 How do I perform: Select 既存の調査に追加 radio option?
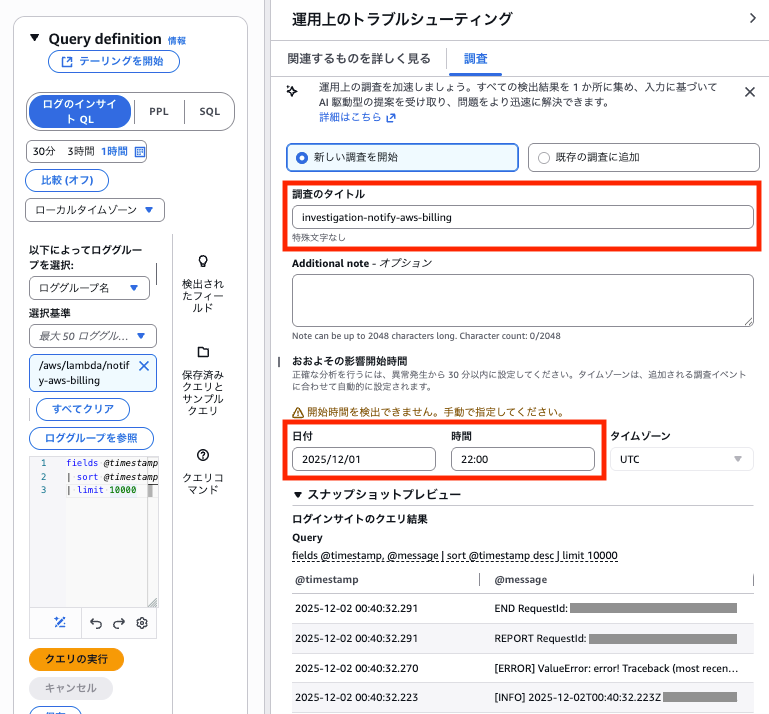[x=643, y=157]
